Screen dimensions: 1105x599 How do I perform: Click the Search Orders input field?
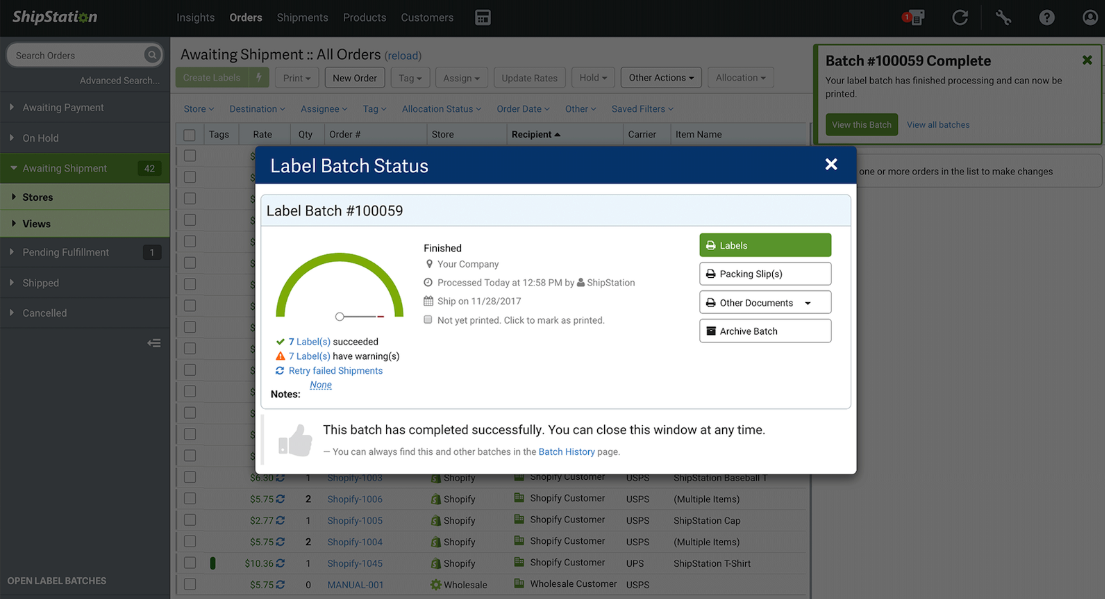[x=75, y=55]
